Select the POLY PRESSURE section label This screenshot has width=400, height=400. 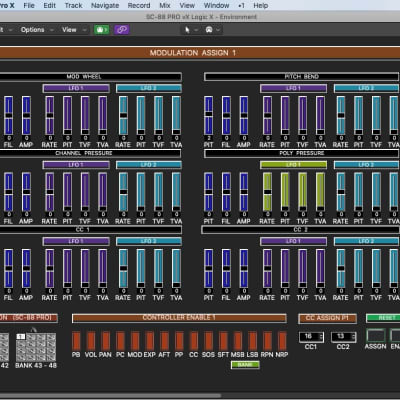pyautogui.click(x=302, y=153)
